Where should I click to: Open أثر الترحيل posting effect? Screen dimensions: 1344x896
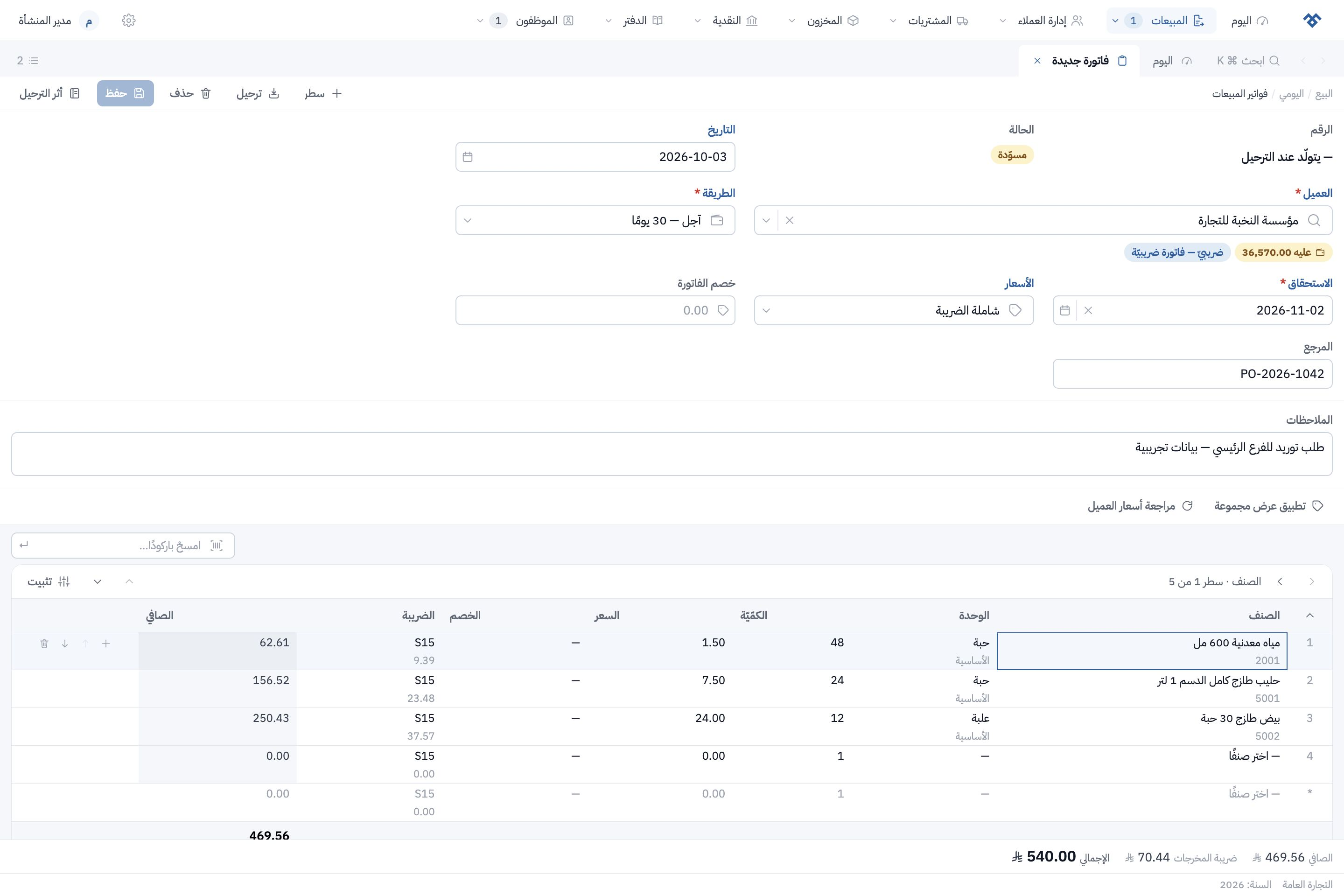point(49,93)
